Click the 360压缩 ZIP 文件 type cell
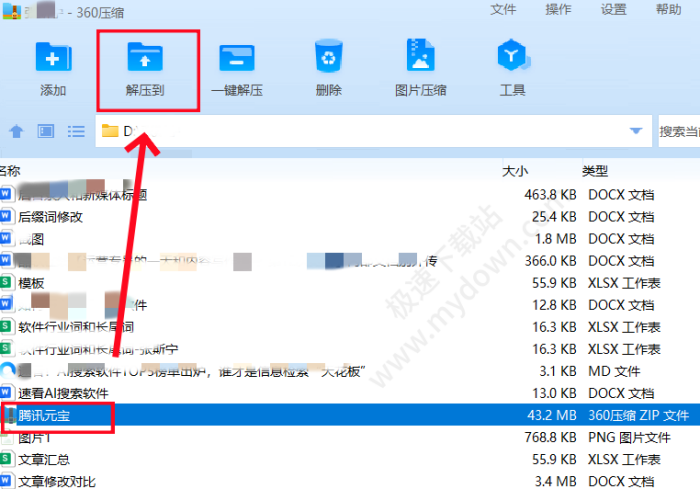700x489 pixels. click(x=639, y=415)
